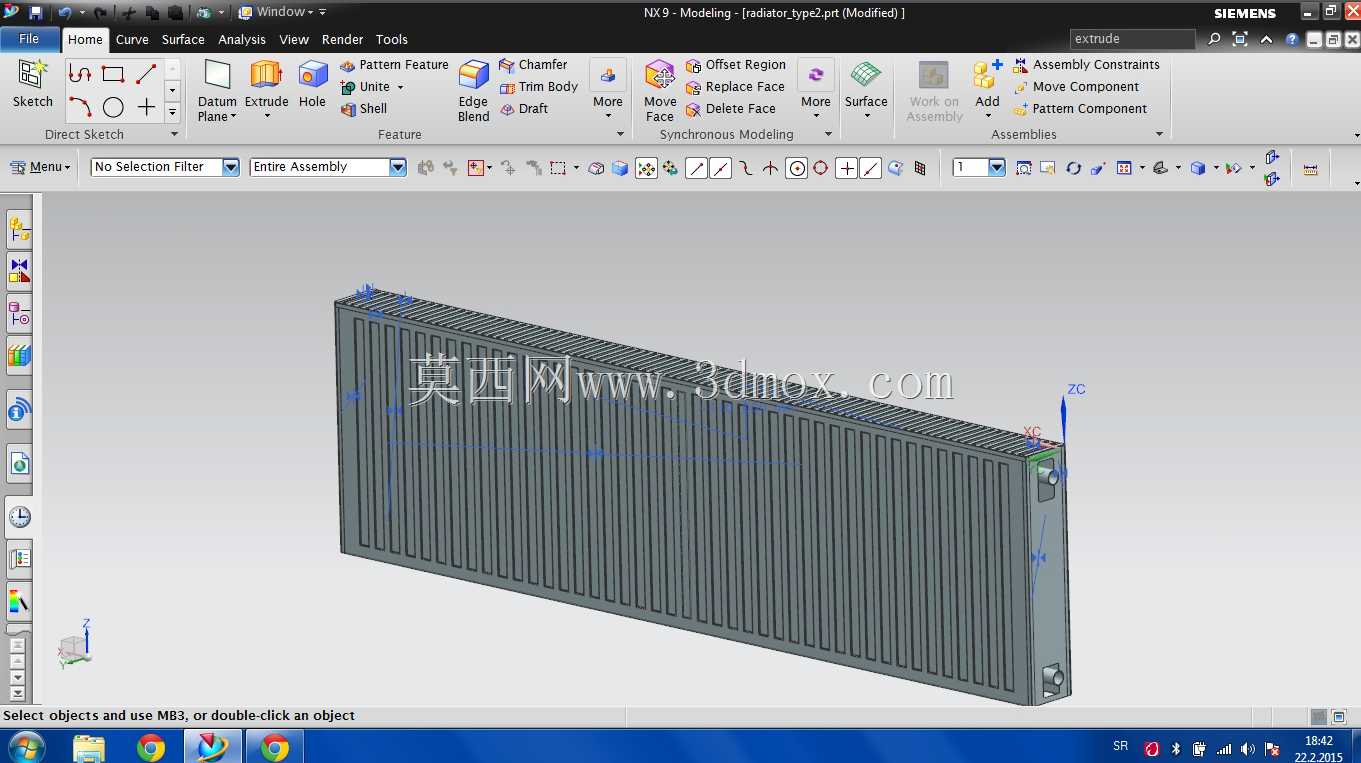1361x763 pixels.
Task: Open the Sketch tool
Action: (x=32, y=84)
